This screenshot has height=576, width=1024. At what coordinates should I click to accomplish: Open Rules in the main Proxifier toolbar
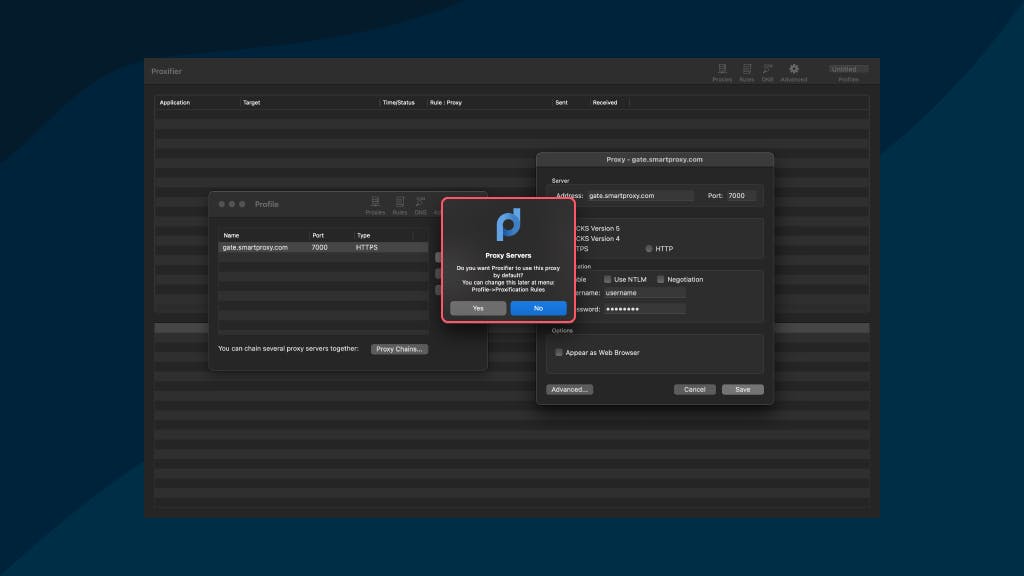(746, 72)
